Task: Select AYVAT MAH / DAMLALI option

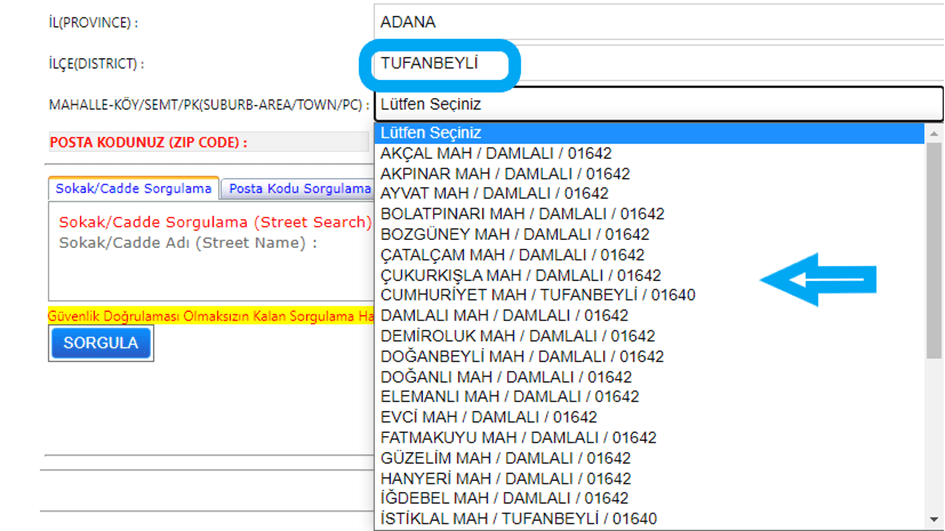Action: (494, 194)
